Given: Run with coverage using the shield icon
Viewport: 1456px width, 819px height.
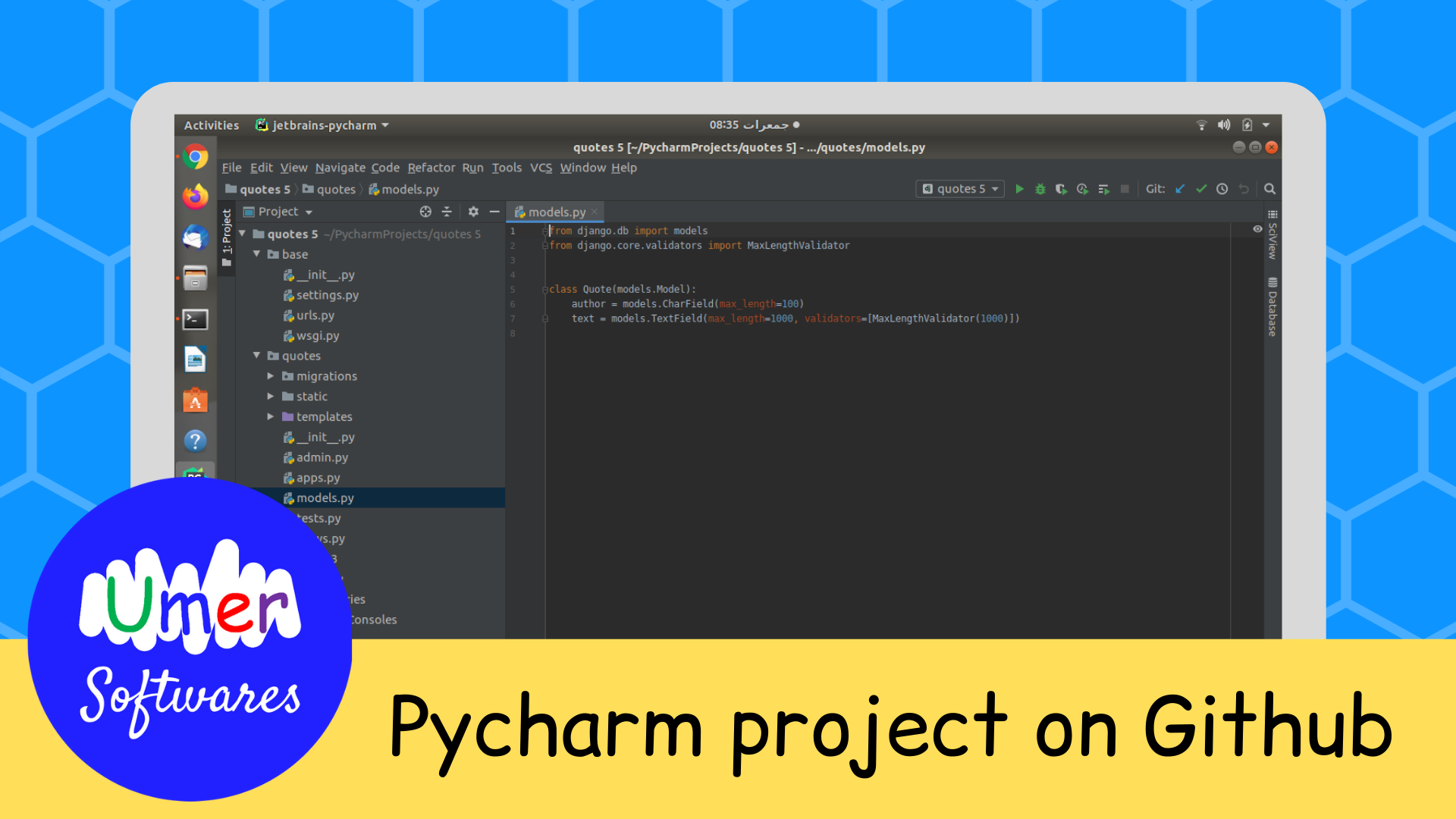Looking at the screenshot, I should (x=1061, y=189).
